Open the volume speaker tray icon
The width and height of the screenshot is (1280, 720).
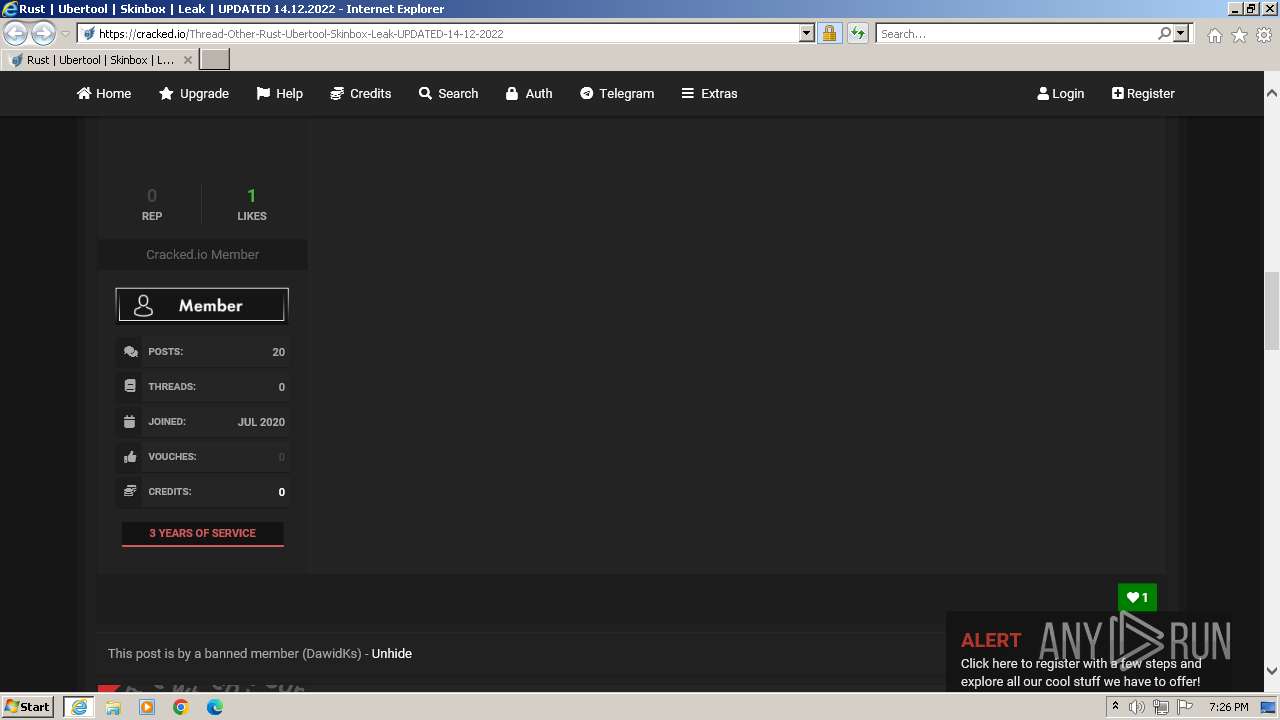[x=1137, y=707]
